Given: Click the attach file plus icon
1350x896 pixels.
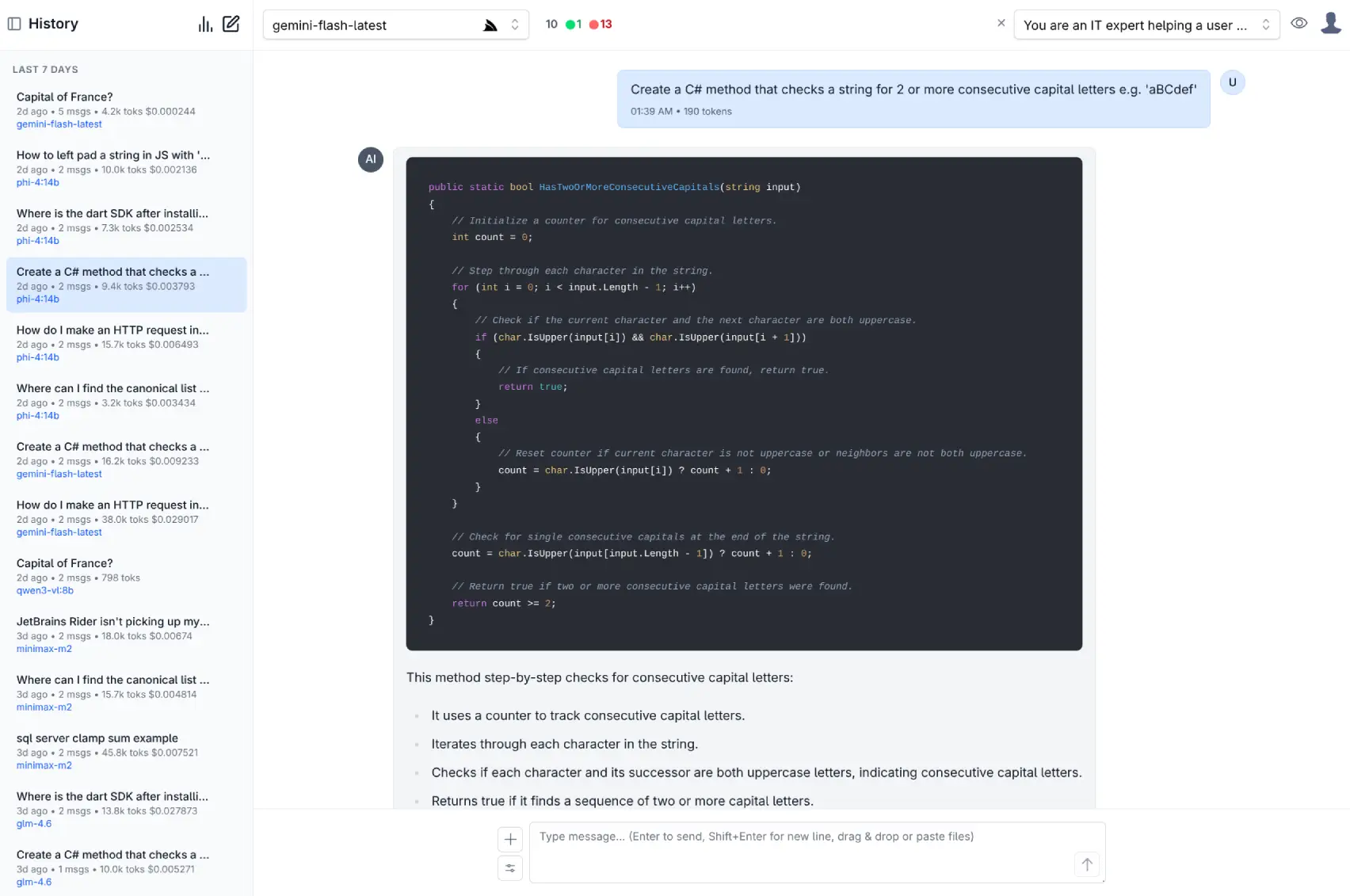Looking at the screenshot, I should 510,839.
